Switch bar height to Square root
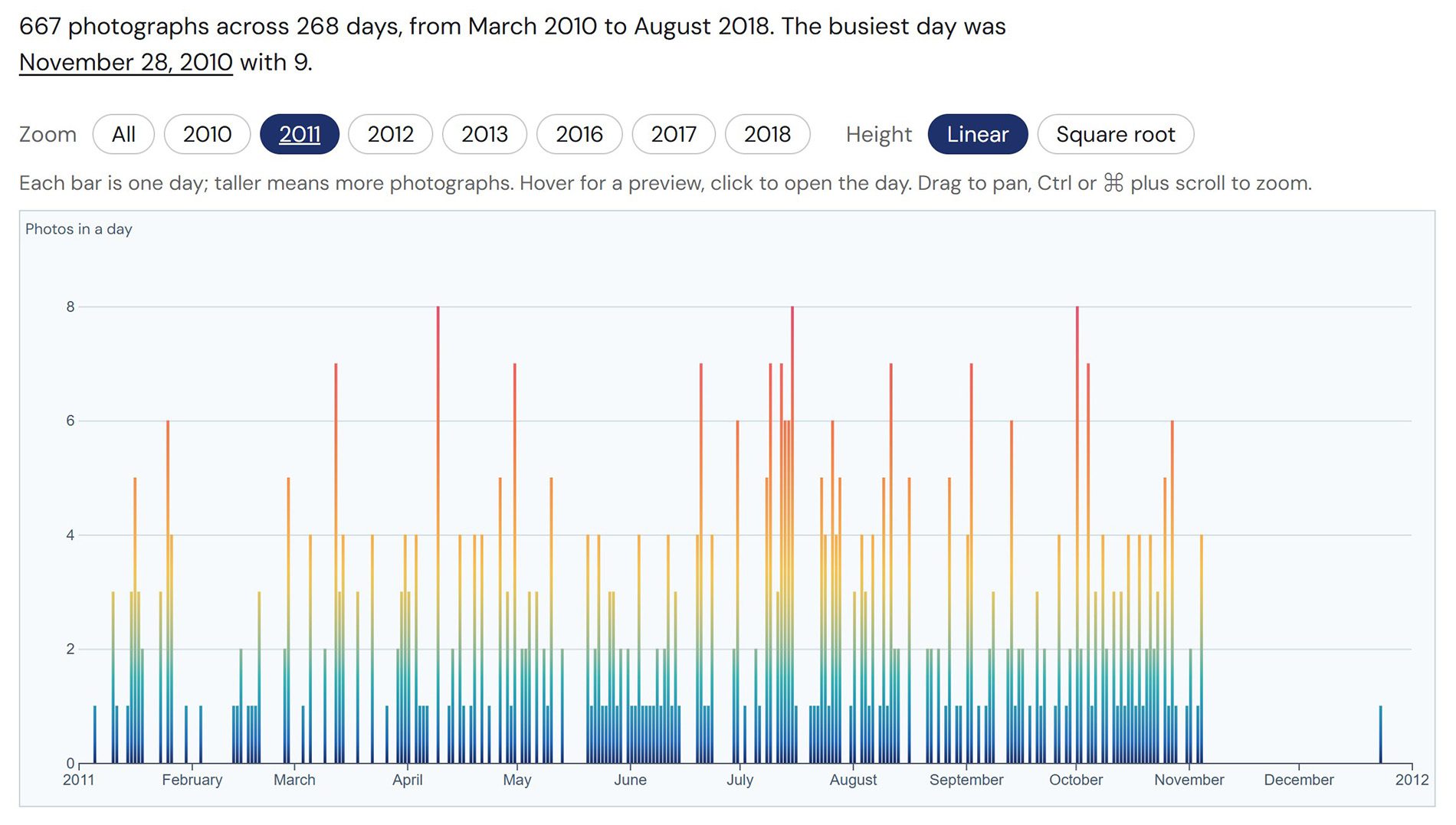The height and width of the screenshot is (825, 1456). (x=1116, y=134)
